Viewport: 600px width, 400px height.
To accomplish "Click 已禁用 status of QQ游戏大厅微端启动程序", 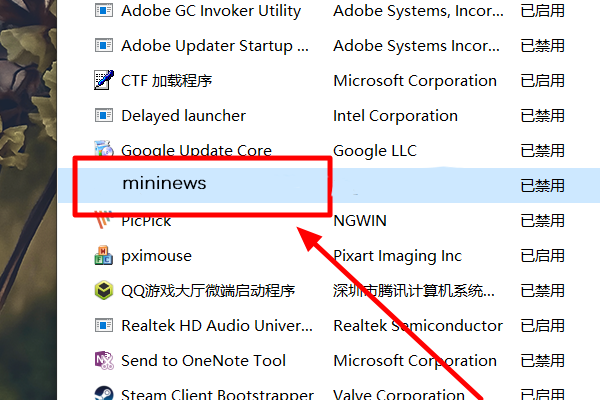I will point(543,291).
